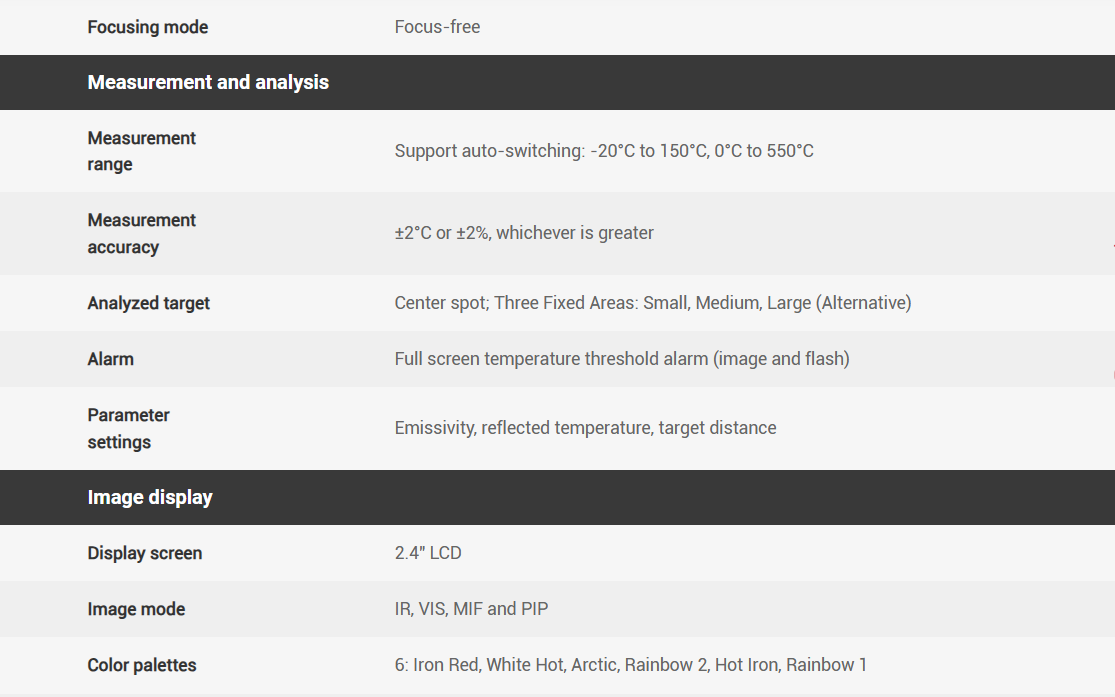Select the Measurement accuracy label
The image size is (1115, 697).
click(141, 233)
